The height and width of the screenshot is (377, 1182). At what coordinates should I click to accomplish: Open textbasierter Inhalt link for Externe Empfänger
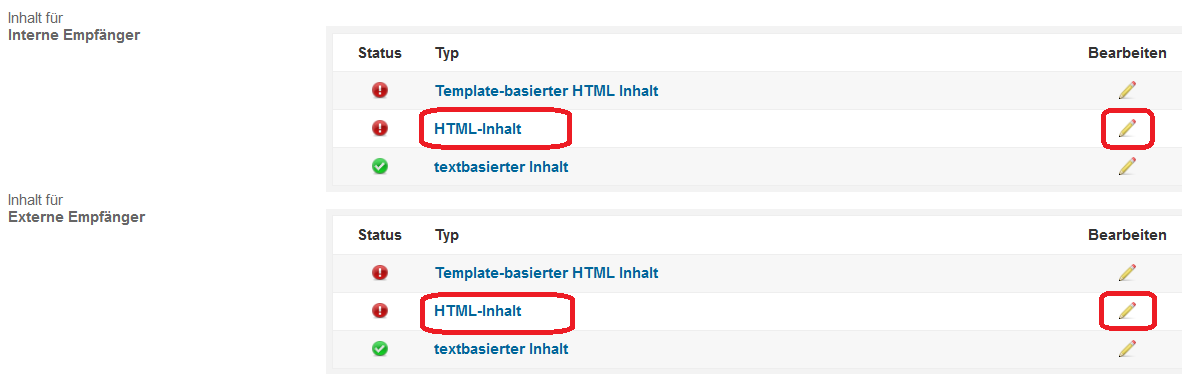coord(501,349)
